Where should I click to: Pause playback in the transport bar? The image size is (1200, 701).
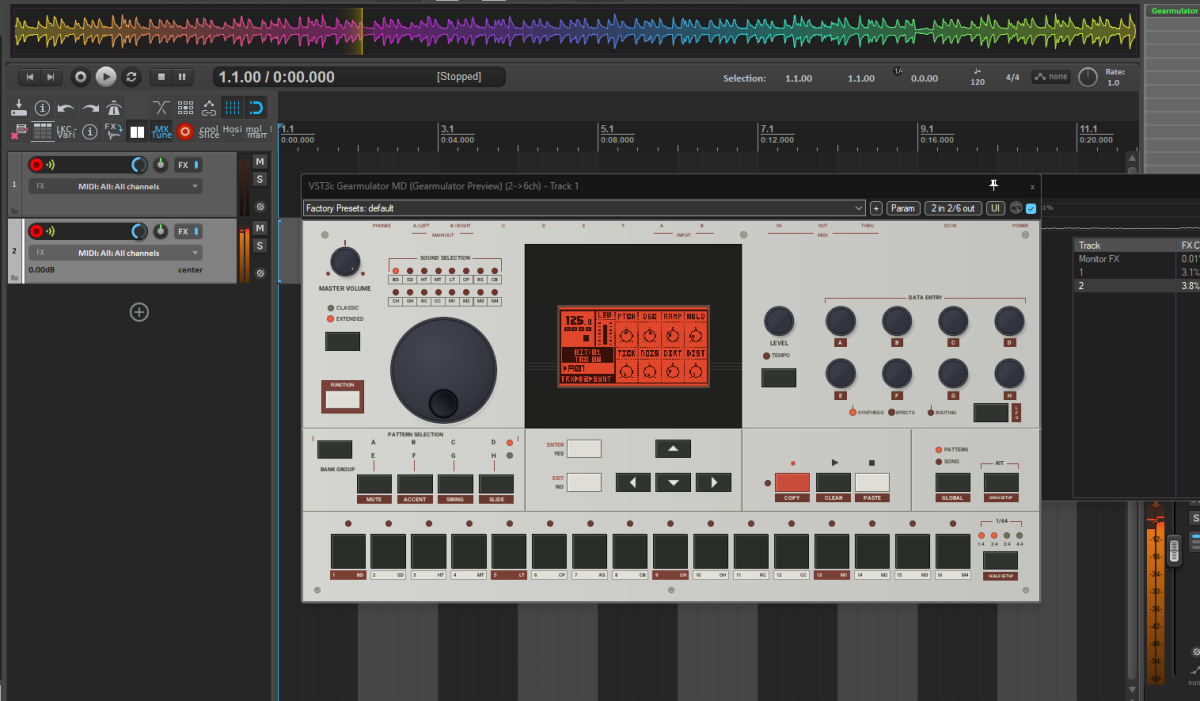point(182,77)
